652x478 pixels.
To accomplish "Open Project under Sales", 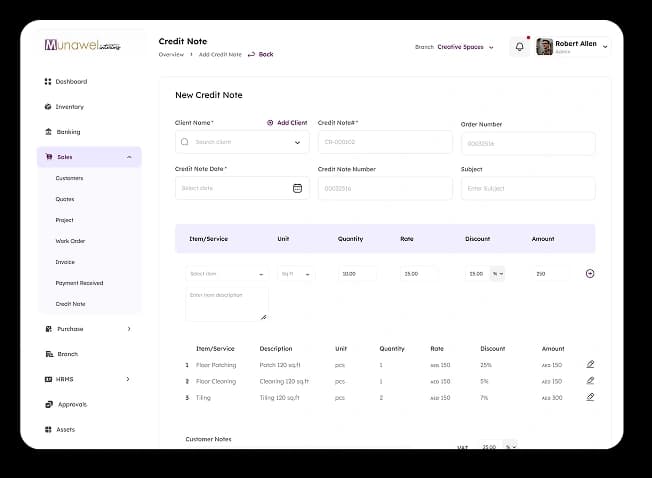I will (64, 220).
